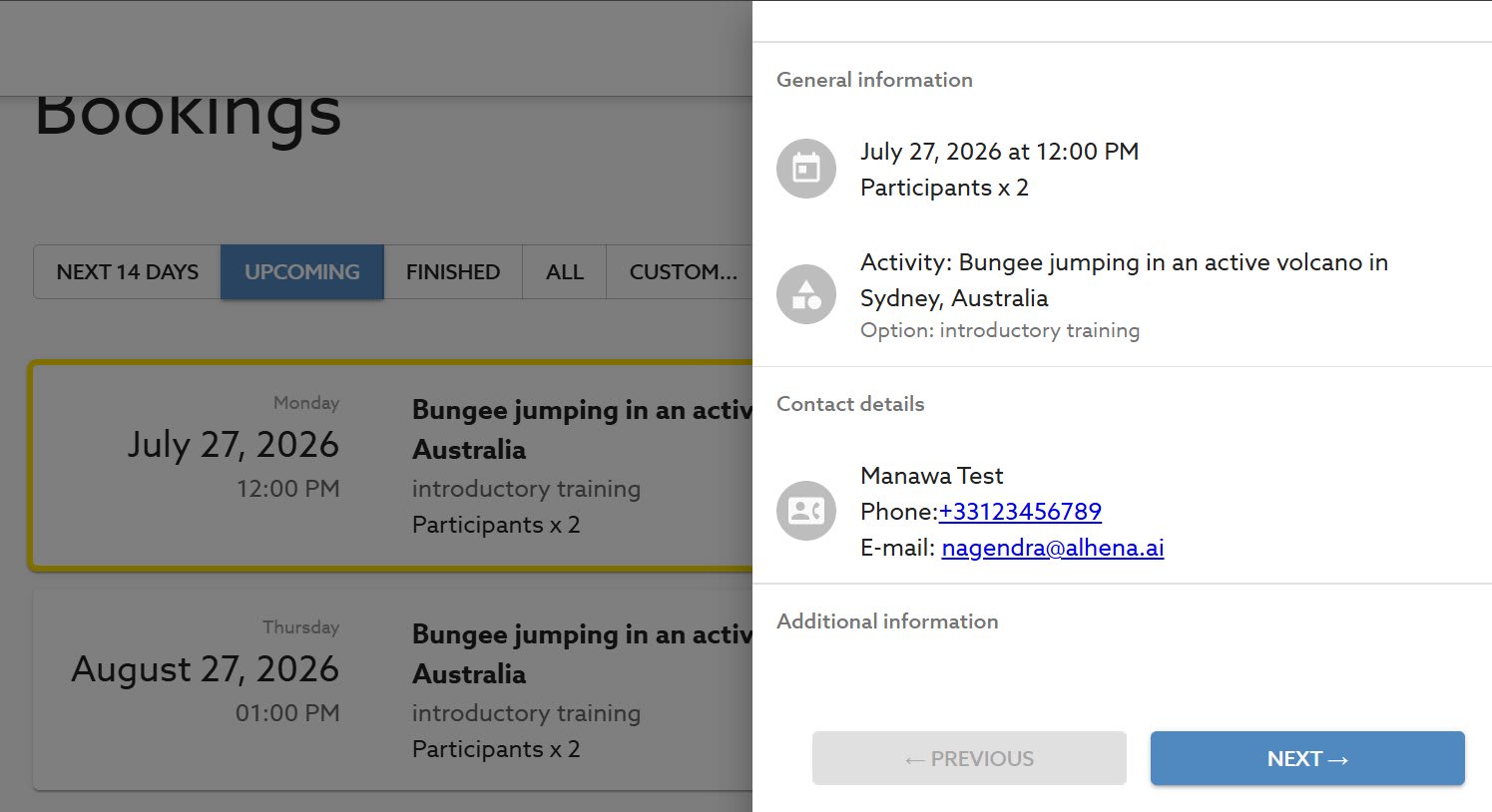The width and height of the screenshot is (1492, 812).
Task: Click the '12:00 PM' time in booking list
Action: 287,489
